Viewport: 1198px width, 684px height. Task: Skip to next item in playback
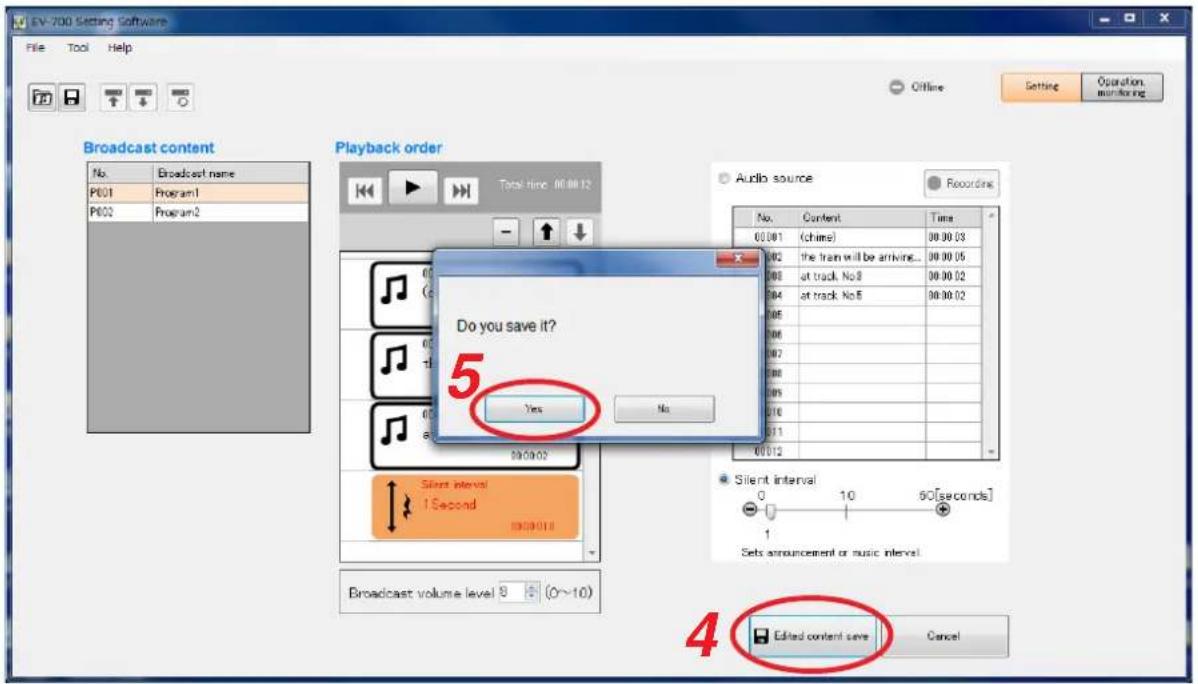tap(461, 190)
